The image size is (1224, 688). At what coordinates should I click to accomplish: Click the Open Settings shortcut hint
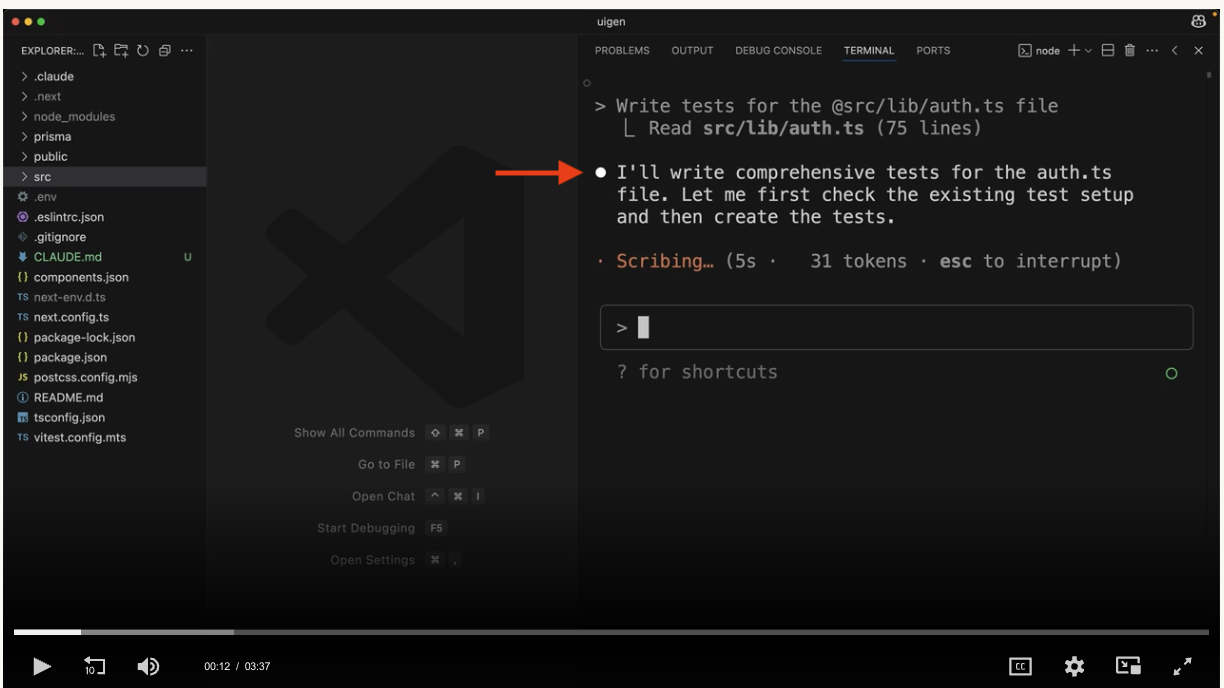[396, 560]
